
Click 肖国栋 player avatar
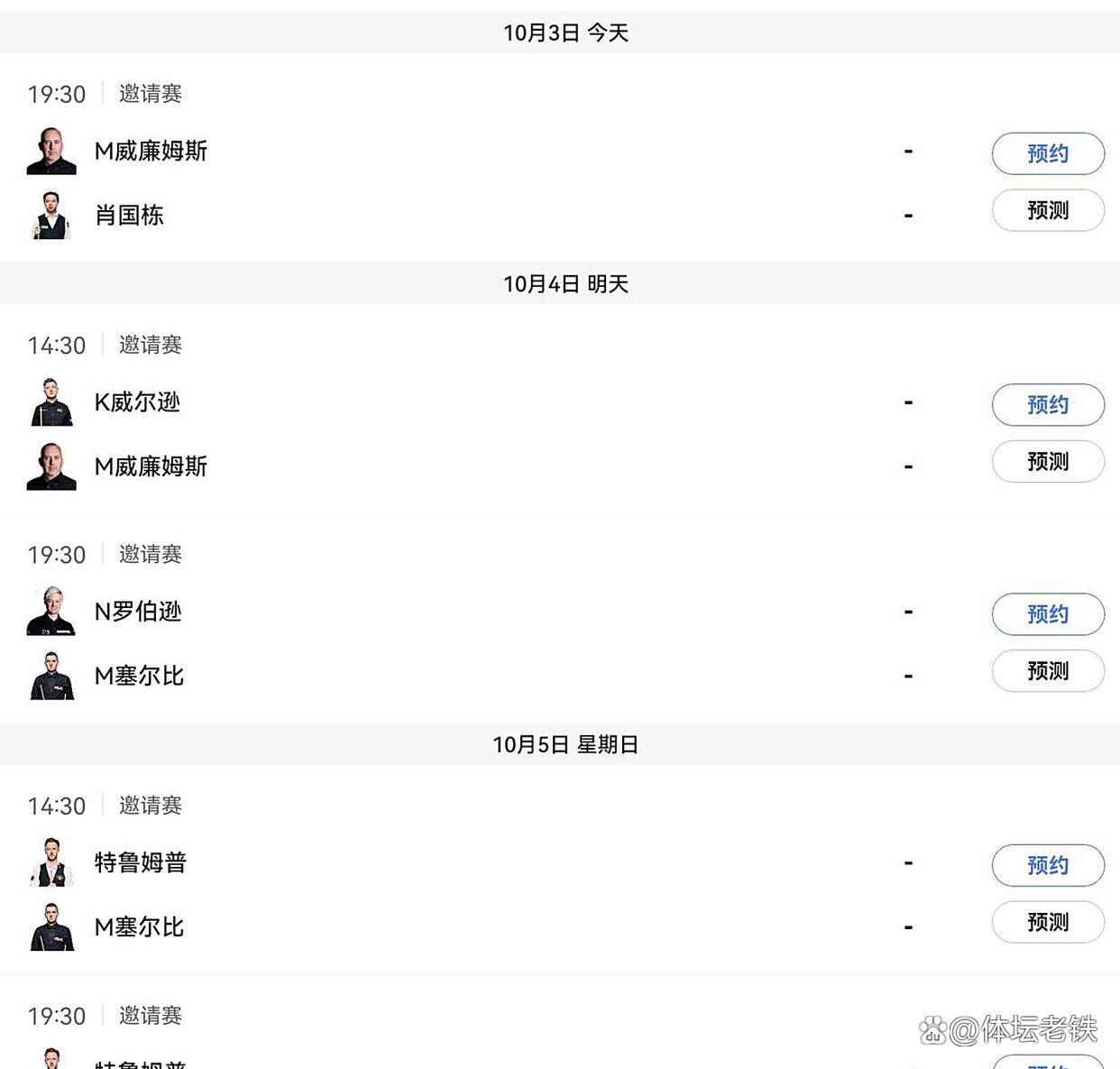click(51, 216)
